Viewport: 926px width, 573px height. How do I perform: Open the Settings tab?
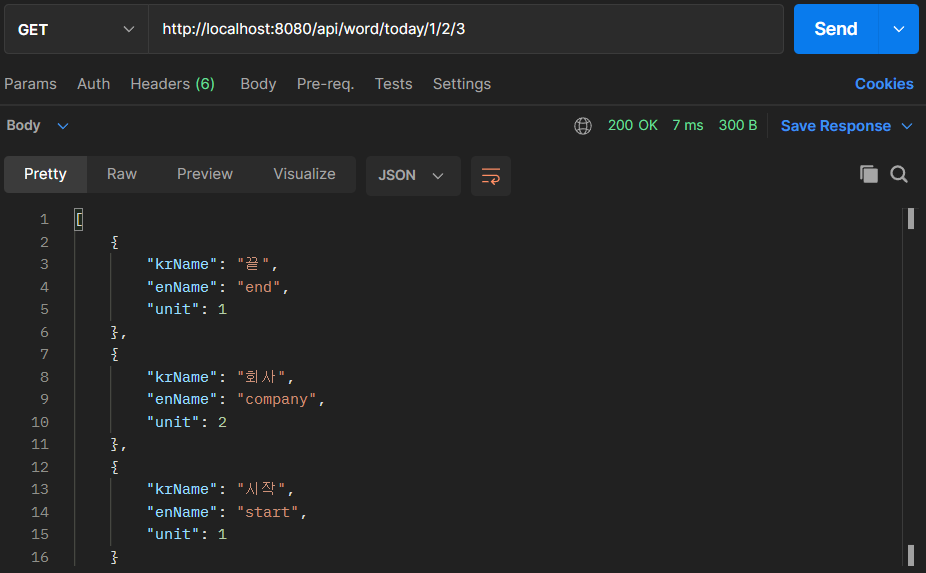462,84
